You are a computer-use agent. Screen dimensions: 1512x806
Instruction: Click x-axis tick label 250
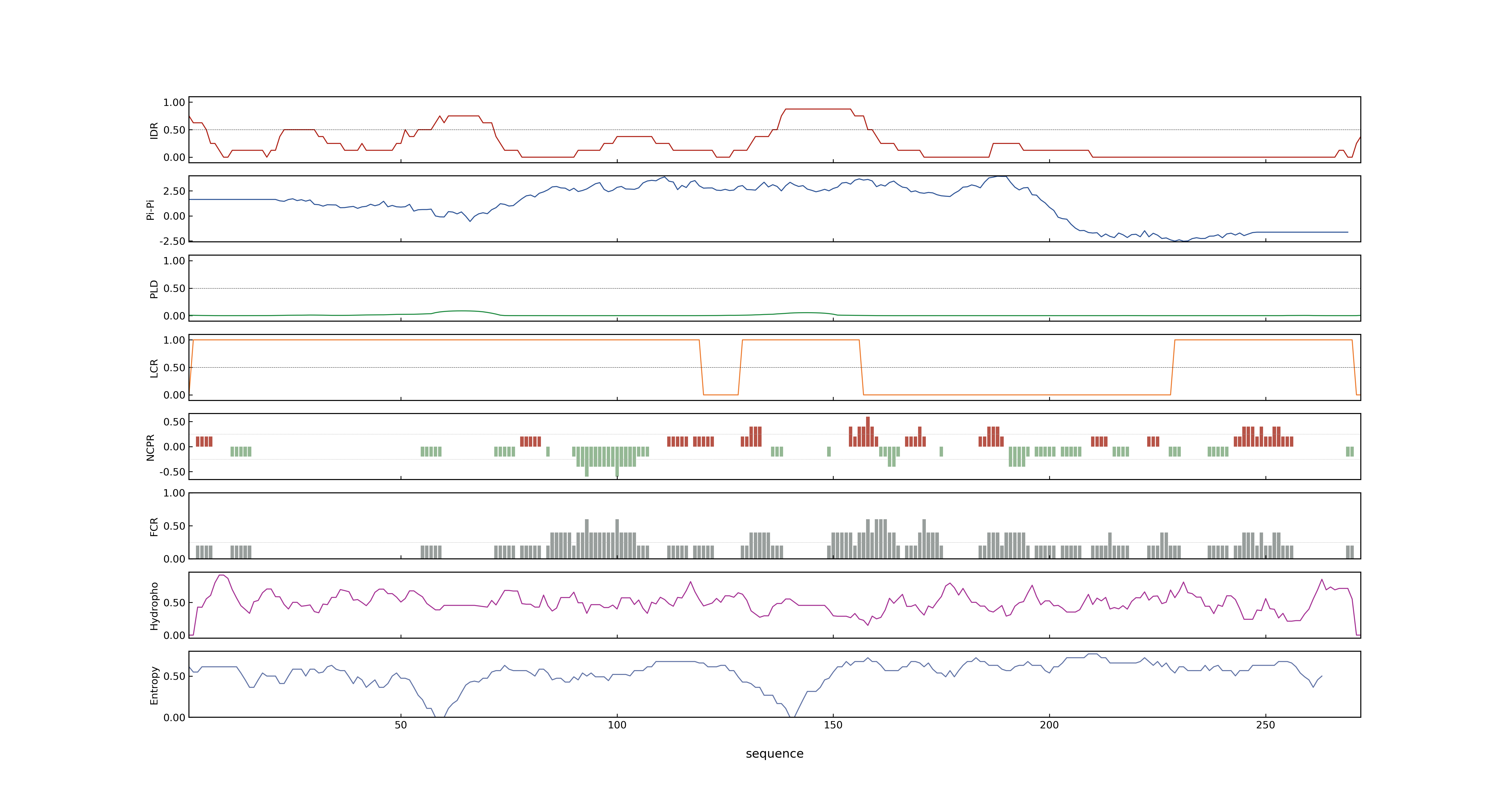coord(1265,725)
